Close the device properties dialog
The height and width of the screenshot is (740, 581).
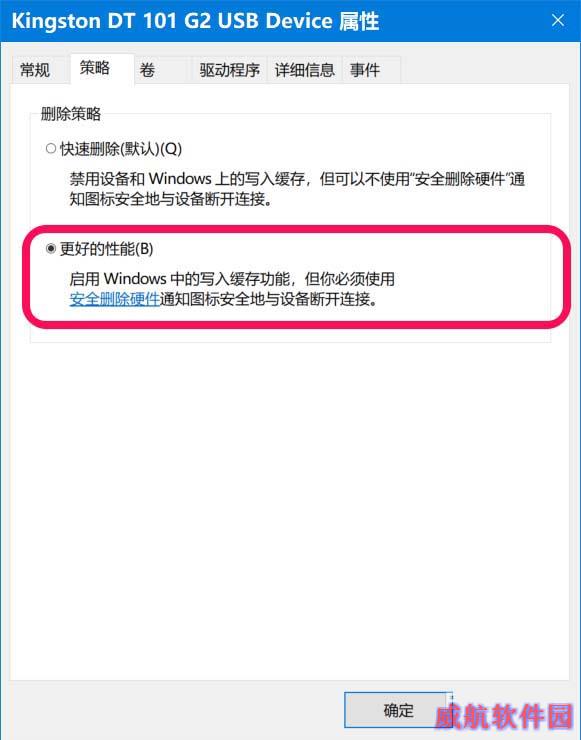(x=558, y=20)
